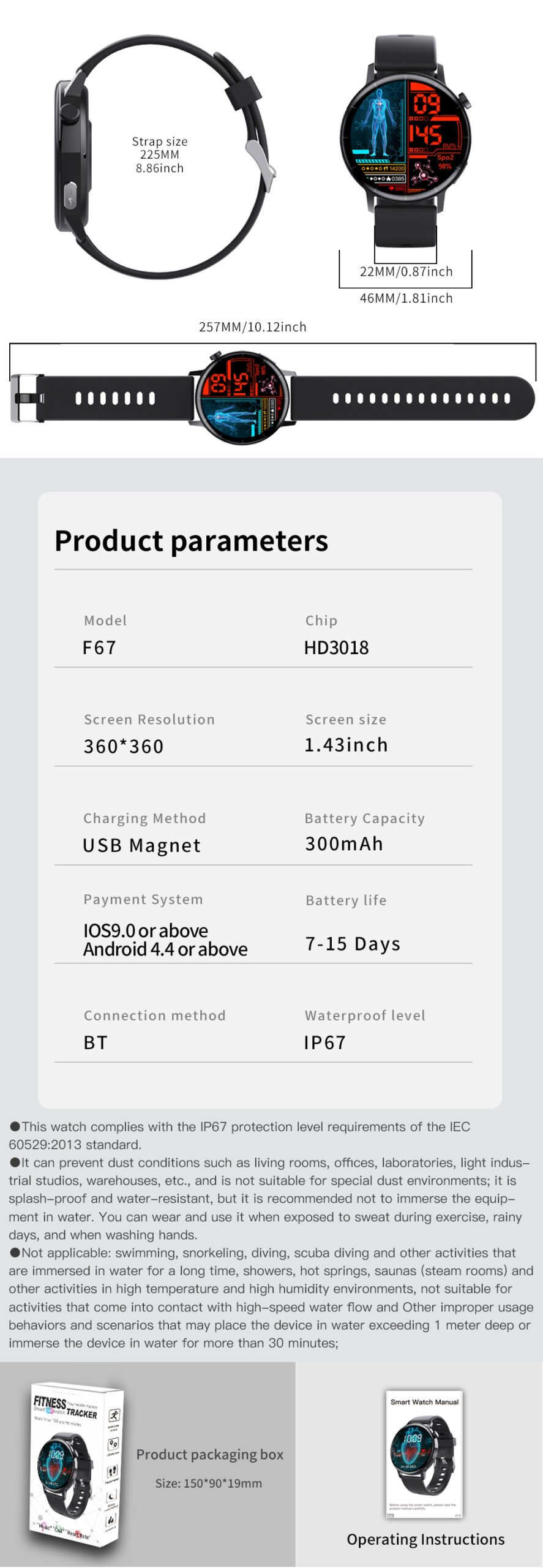Click the HD3018 chip value
The width and height of the screenshot is (543, 1568).
(x=337, y=648)
